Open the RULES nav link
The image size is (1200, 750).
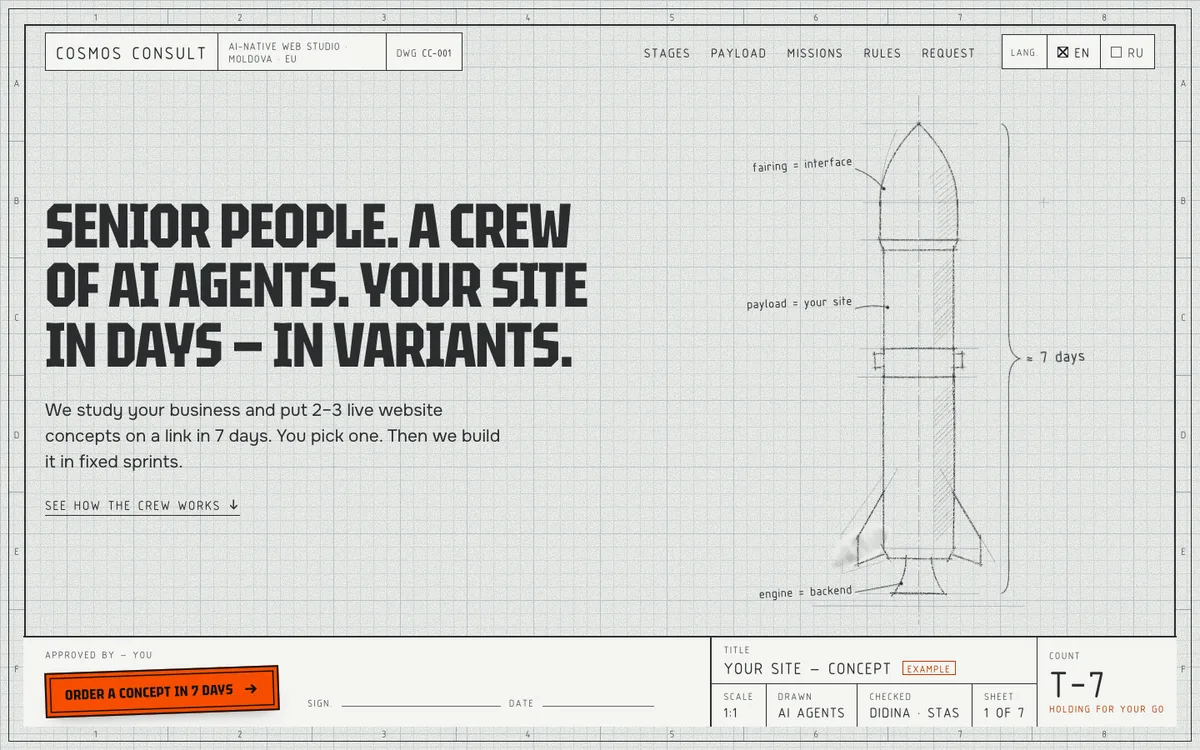[882, 53]
